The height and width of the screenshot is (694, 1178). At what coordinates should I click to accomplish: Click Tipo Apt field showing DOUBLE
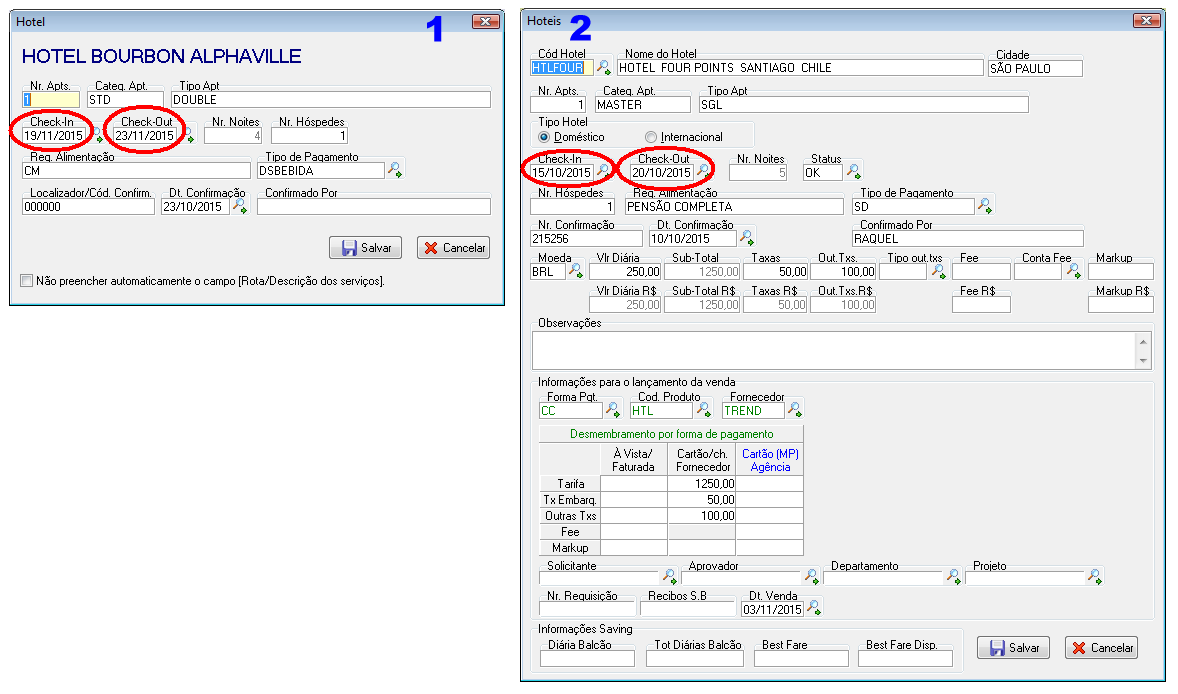(x=331, y=100)
